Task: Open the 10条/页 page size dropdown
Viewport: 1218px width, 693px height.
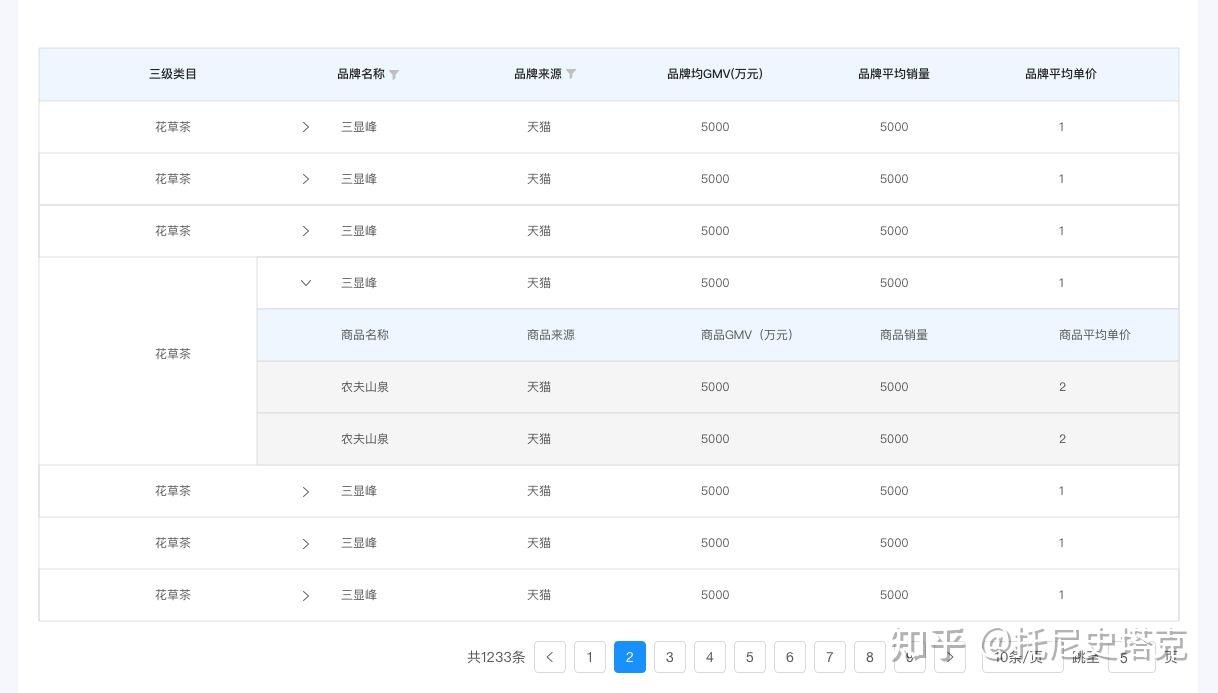Action: [1023, 657]
